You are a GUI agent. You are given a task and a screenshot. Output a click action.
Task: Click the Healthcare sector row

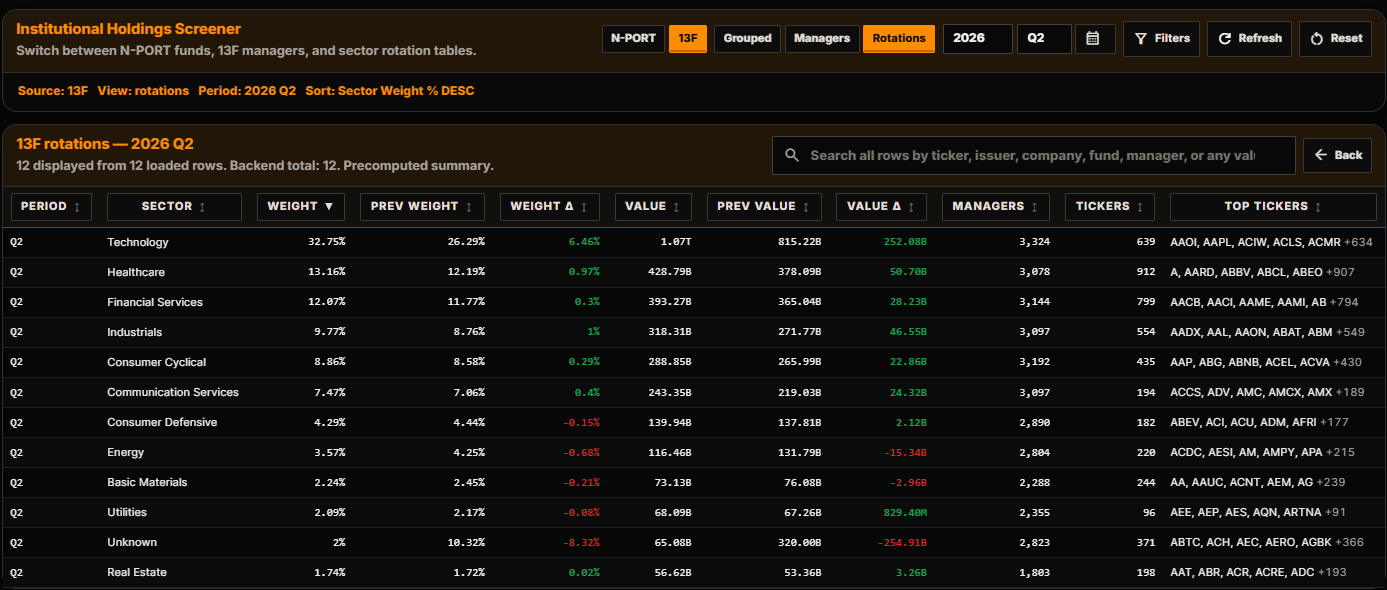693,272
